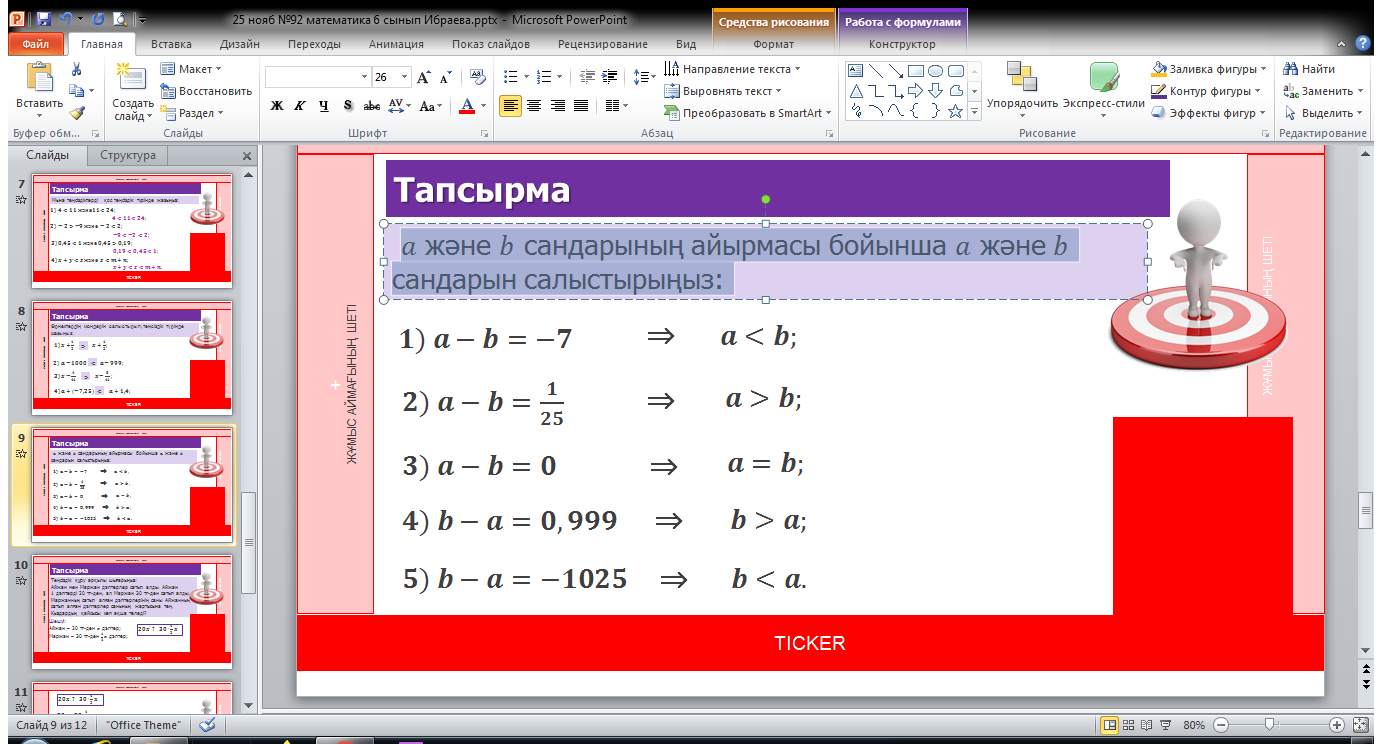The width and height of the screenshot is (1382, 744).
Task: Toggle text Shadow (S) formatting
Action: click(x=347, y=106)
